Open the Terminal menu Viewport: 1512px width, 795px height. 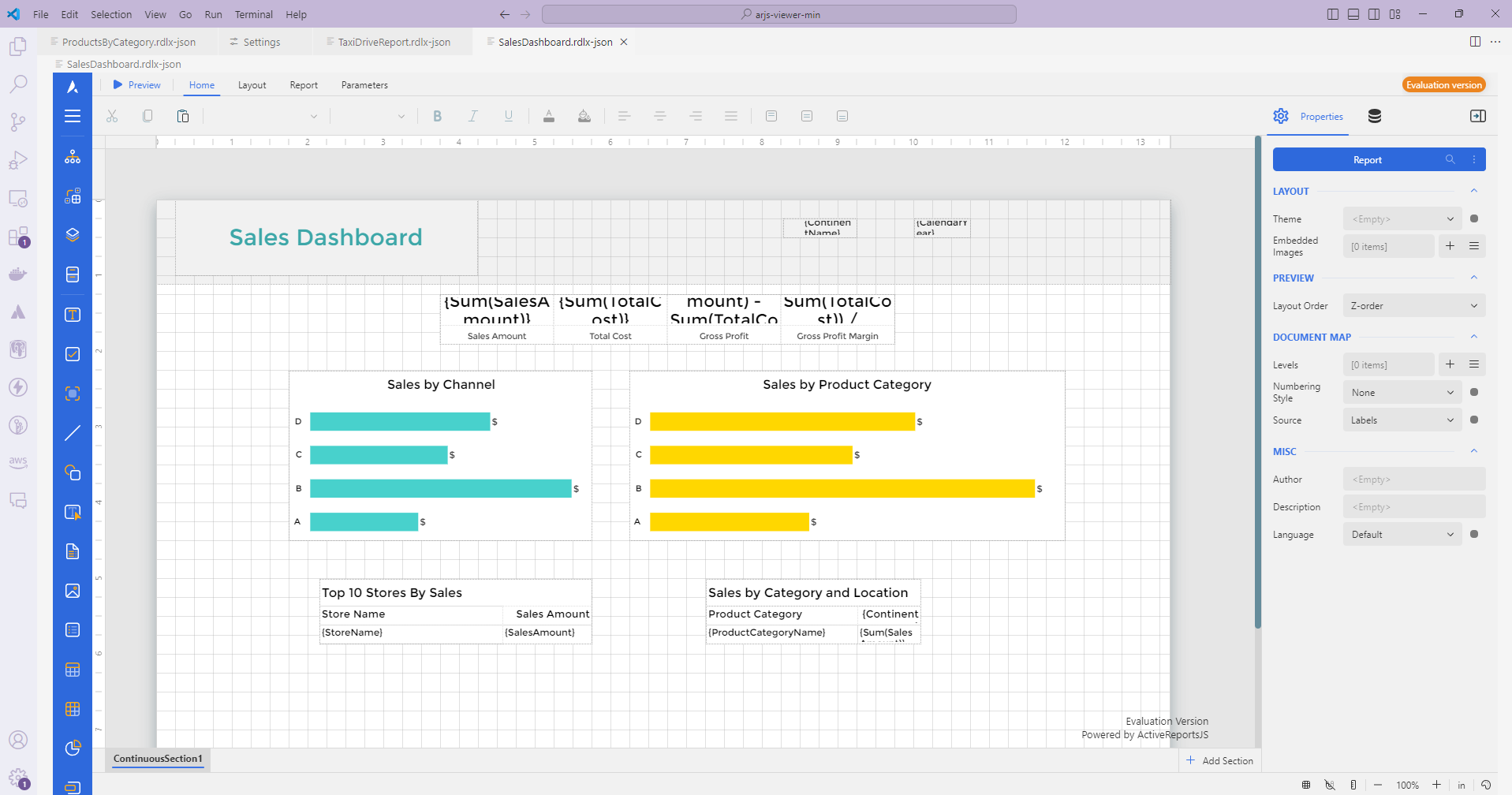253,14
